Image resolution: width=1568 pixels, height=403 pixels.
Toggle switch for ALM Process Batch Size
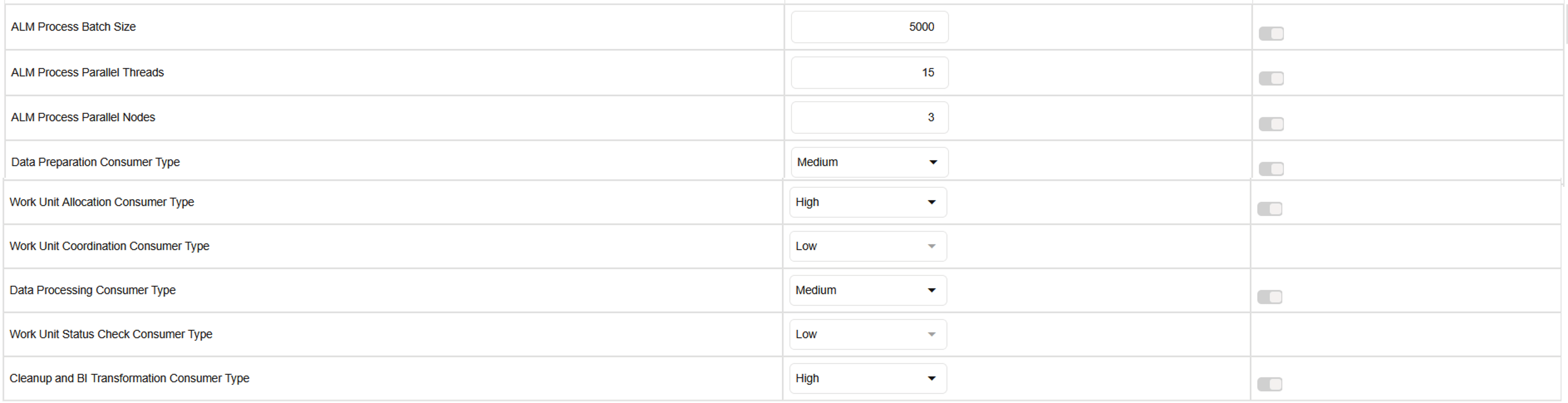coord(1271,33)
